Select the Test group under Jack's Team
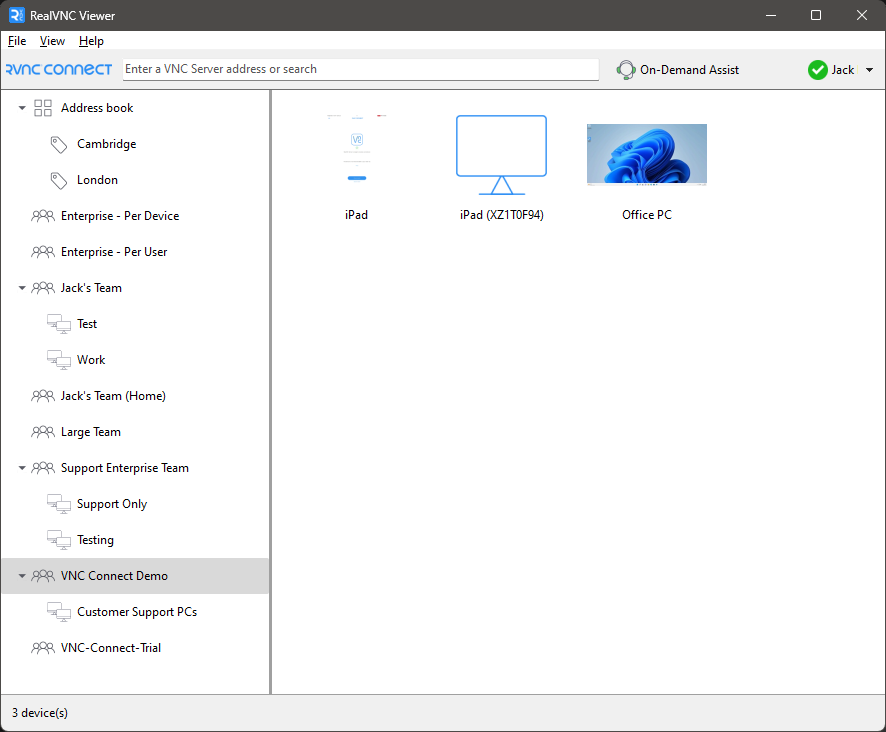 tap(87, 324)
